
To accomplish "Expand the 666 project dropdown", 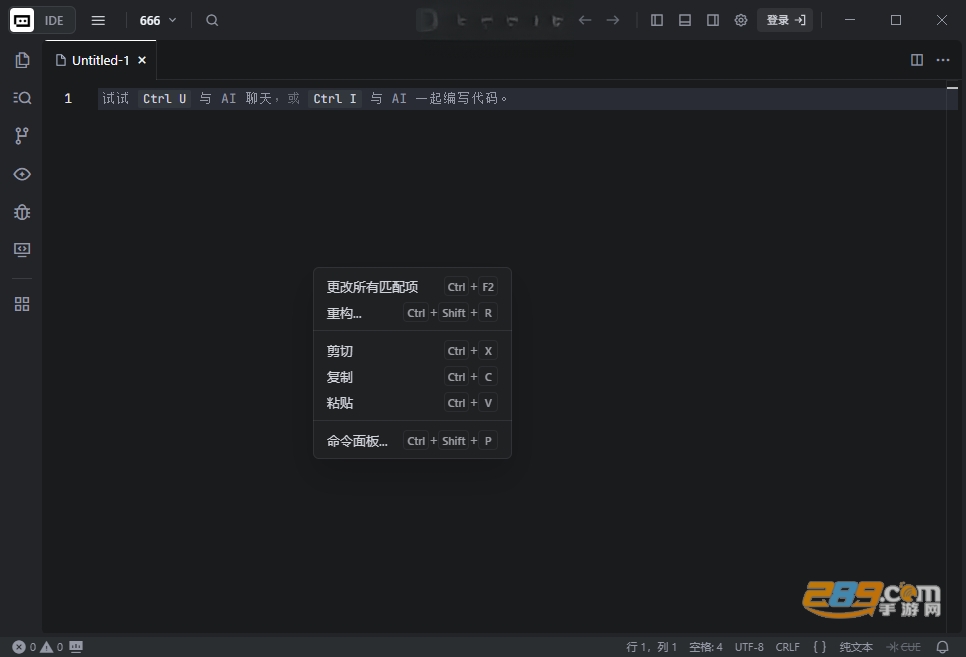I will 158,20.
